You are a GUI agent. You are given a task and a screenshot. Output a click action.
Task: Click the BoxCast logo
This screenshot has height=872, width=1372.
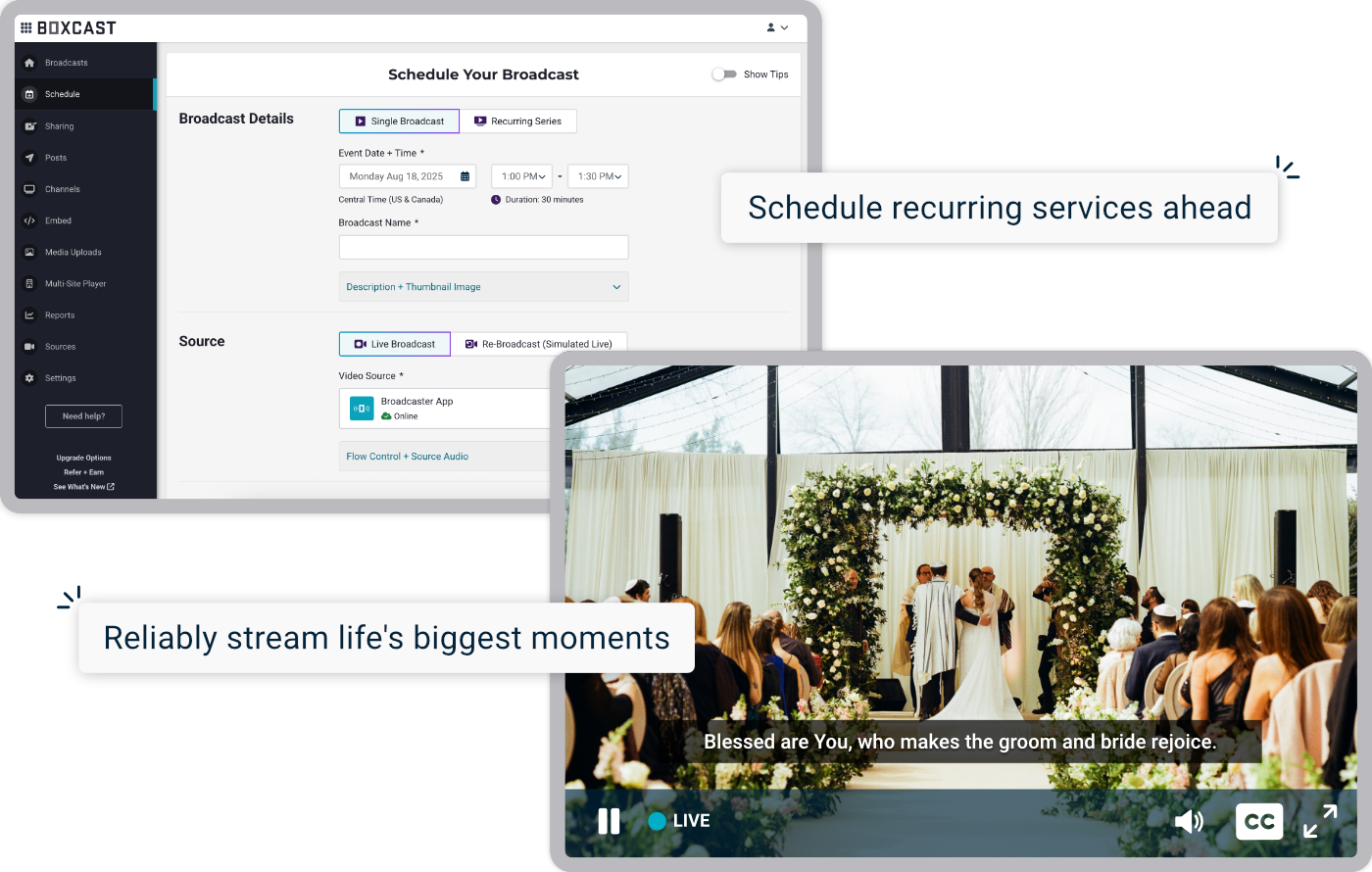(76, 27)
